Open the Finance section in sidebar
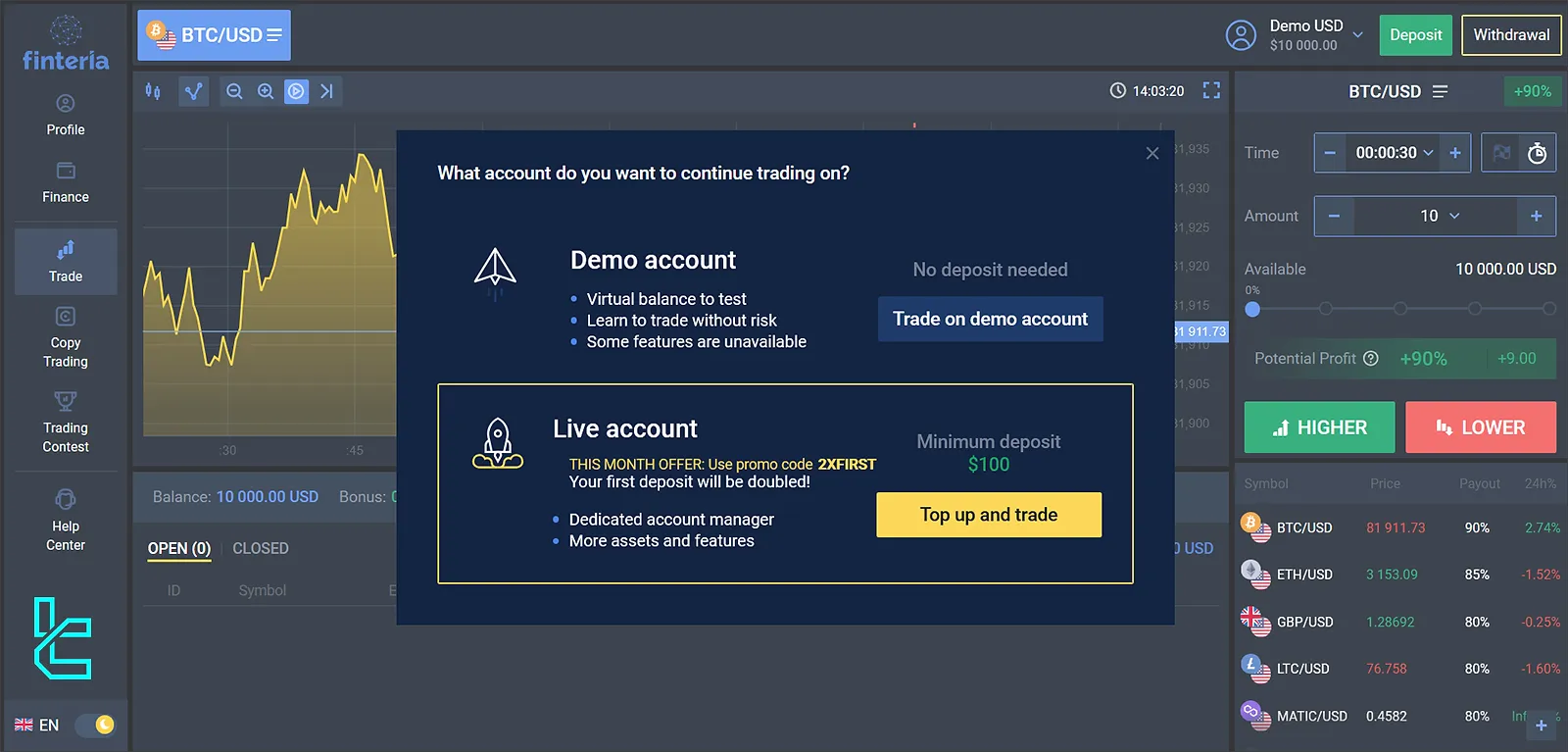This screenshot has height=752, width=1568. pos(66,182)
